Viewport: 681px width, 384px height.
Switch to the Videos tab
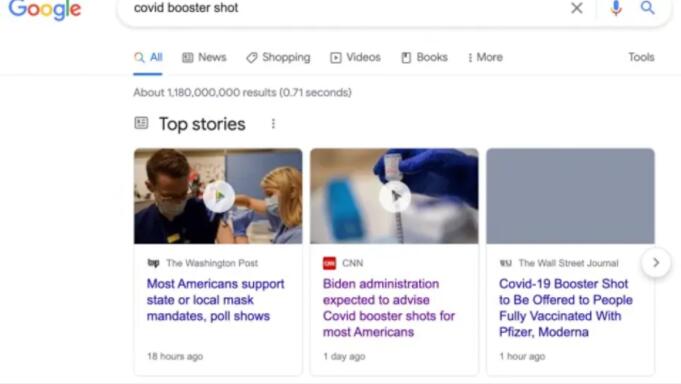(355, 57)
